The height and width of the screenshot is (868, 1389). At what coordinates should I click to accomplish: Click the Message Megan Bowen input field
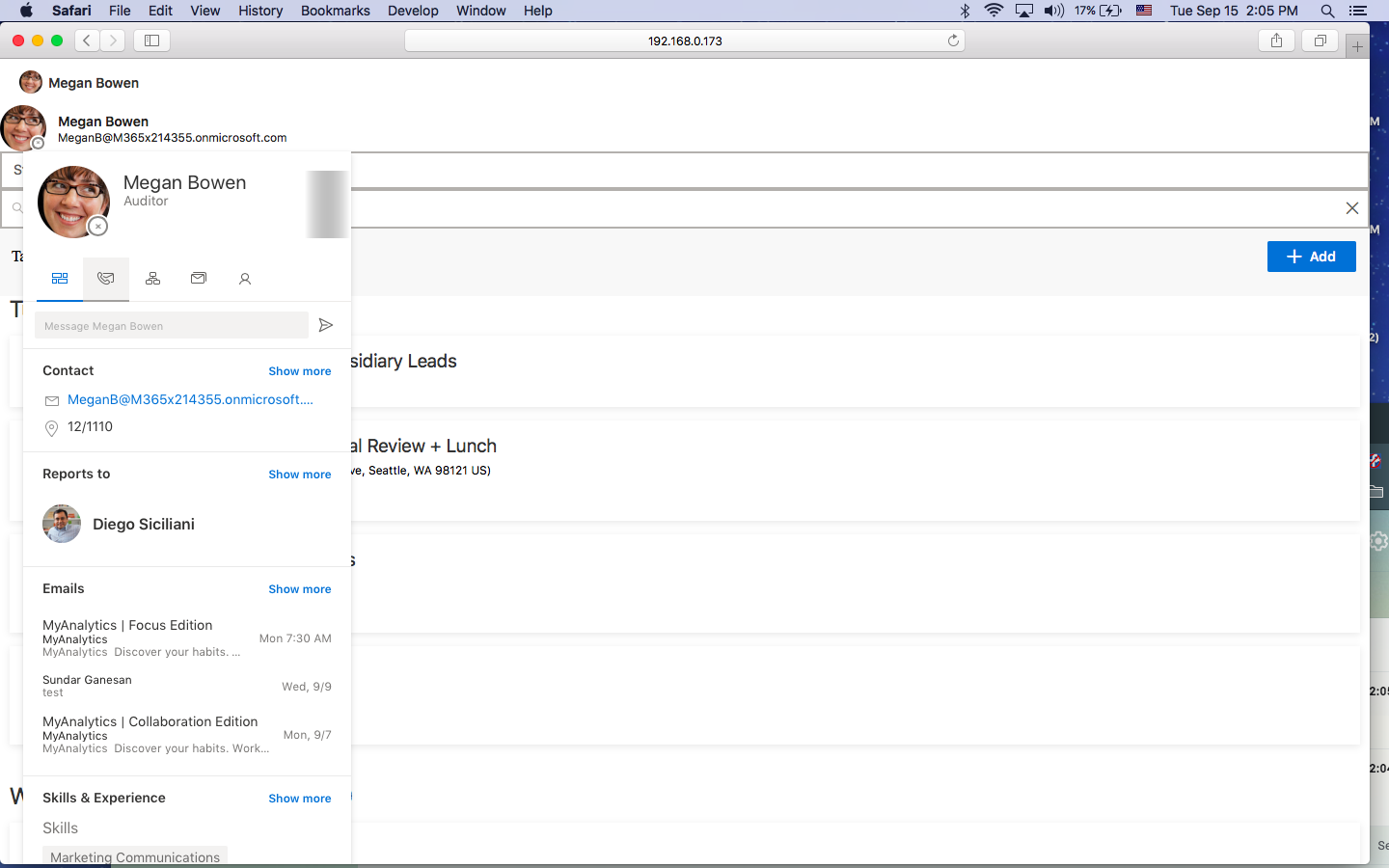click(x=171, y=325)
